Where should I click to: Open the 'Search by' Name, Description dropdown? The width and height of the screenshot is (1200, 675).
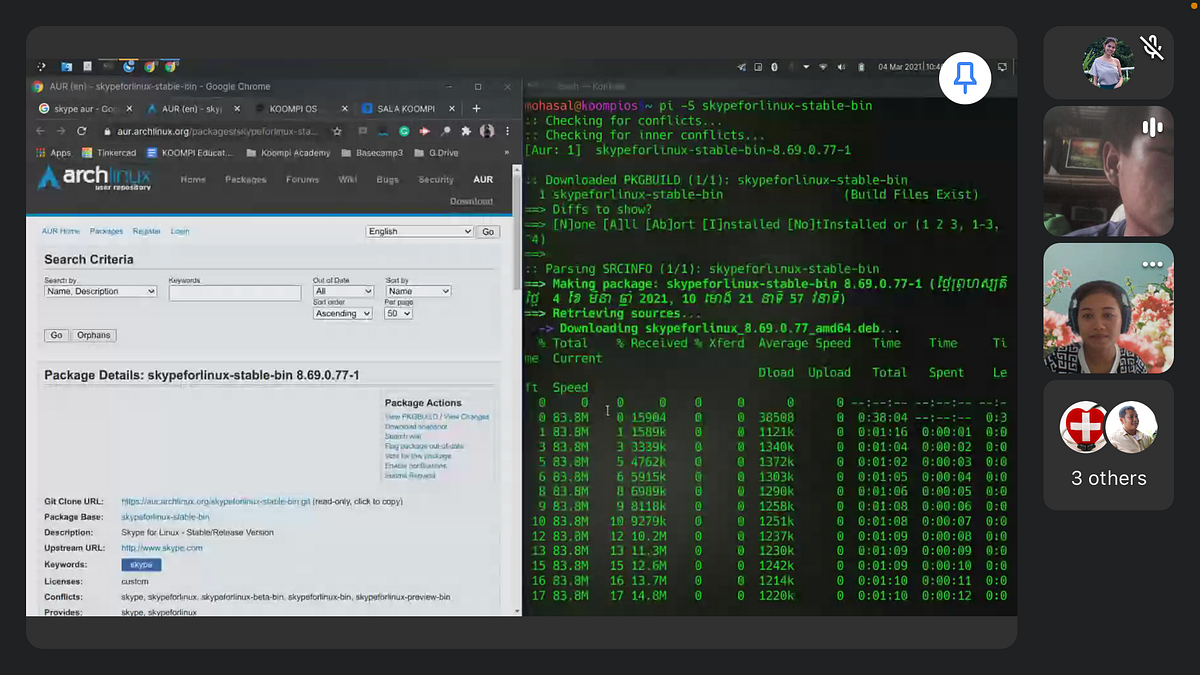click(100, 291)
